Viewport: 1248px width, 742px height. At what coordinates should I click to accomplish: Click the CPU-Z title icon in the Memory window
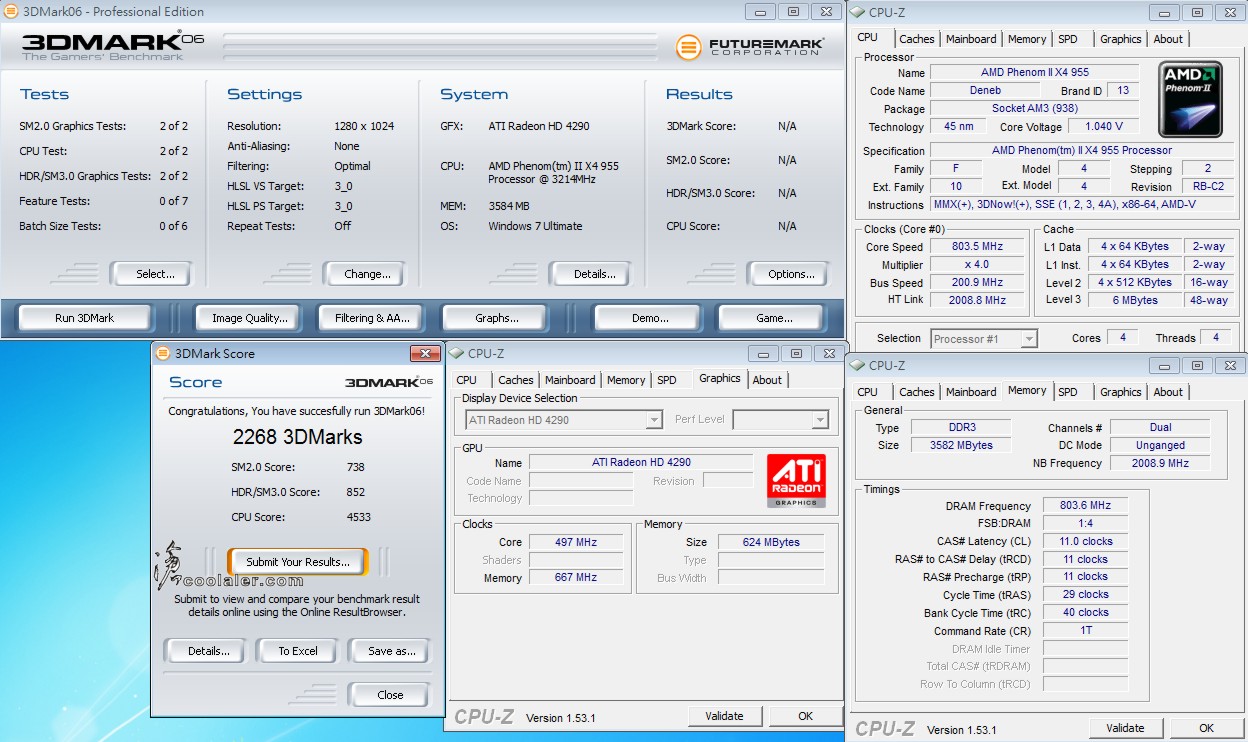pyautogui.click(x=857, y=365)
